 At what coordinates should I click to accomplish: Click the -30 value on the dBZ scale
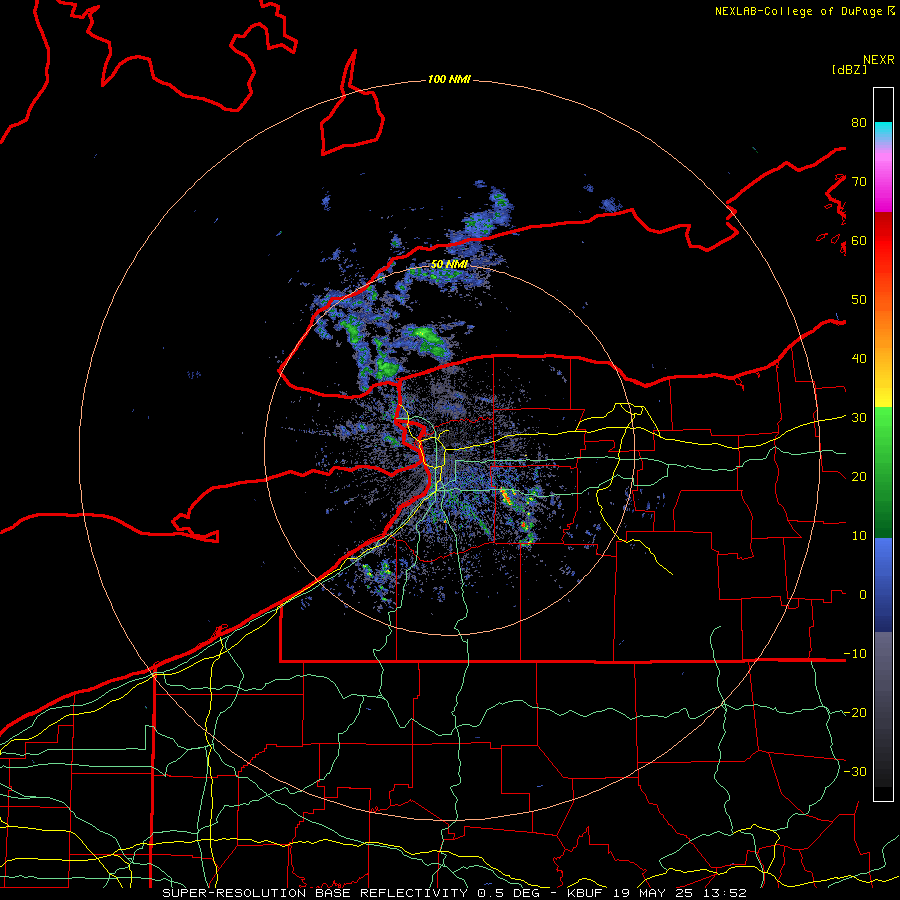point(855,771)
